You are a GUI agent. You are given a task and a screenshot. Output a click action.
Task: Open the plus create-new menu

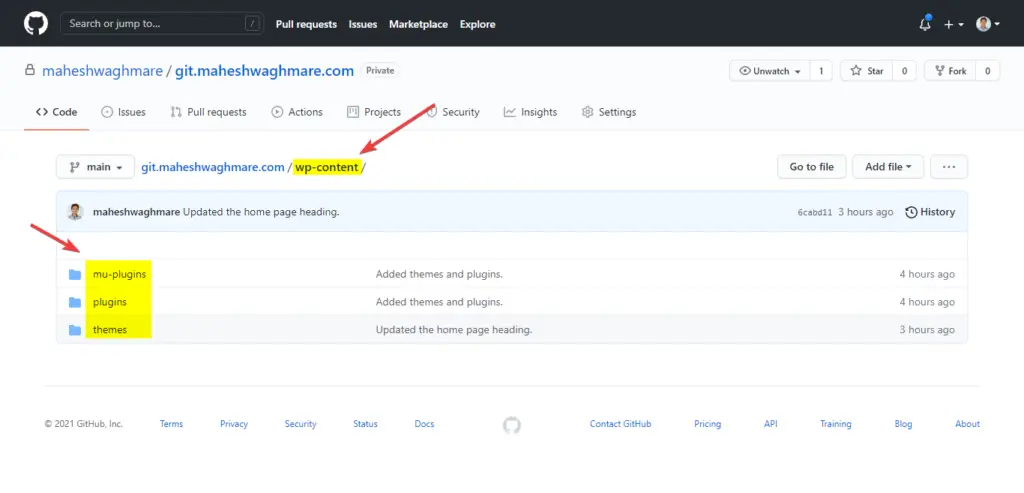point(953,24)
